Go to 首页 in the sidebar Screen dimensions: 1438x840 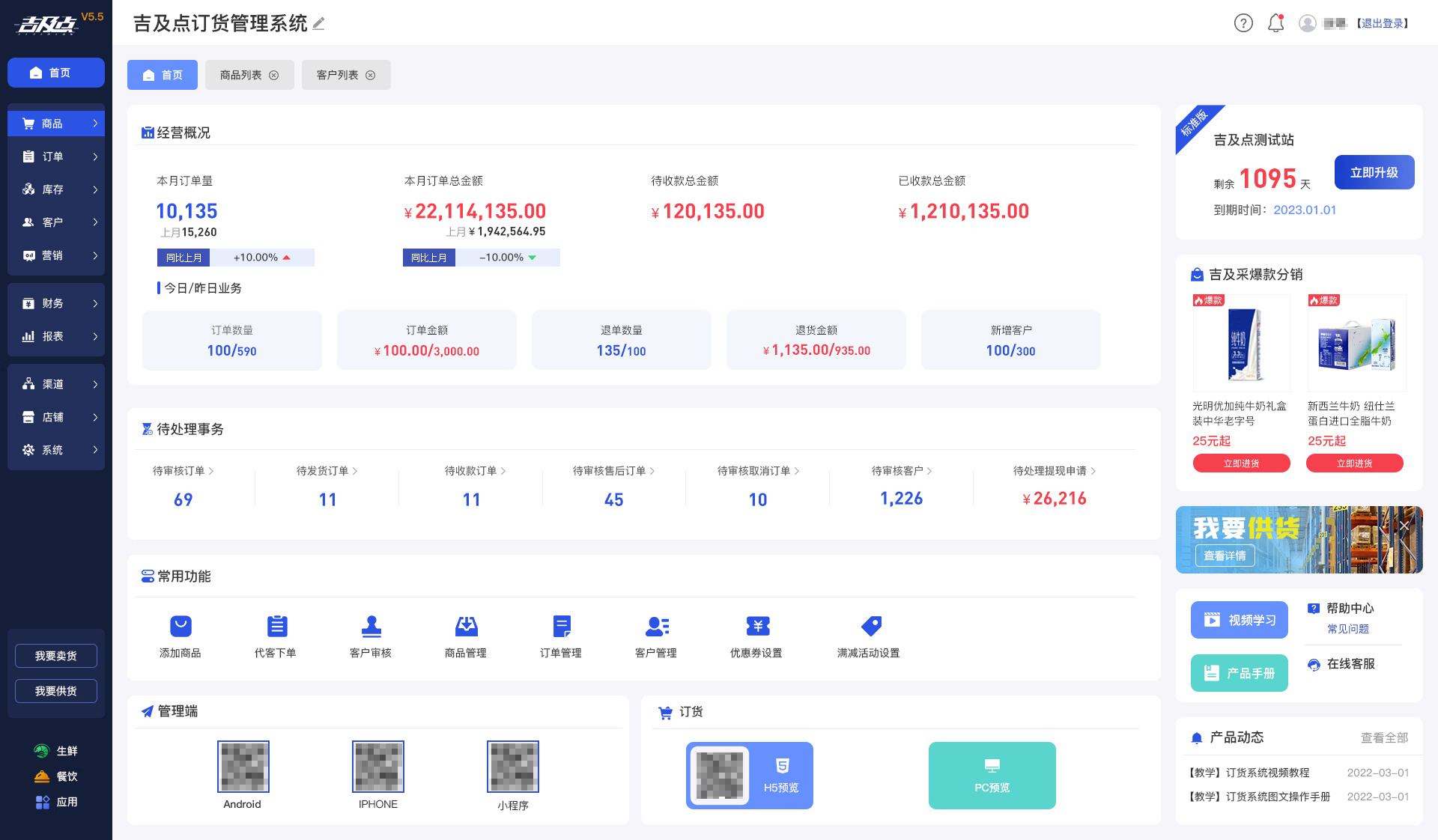[56, 73]
